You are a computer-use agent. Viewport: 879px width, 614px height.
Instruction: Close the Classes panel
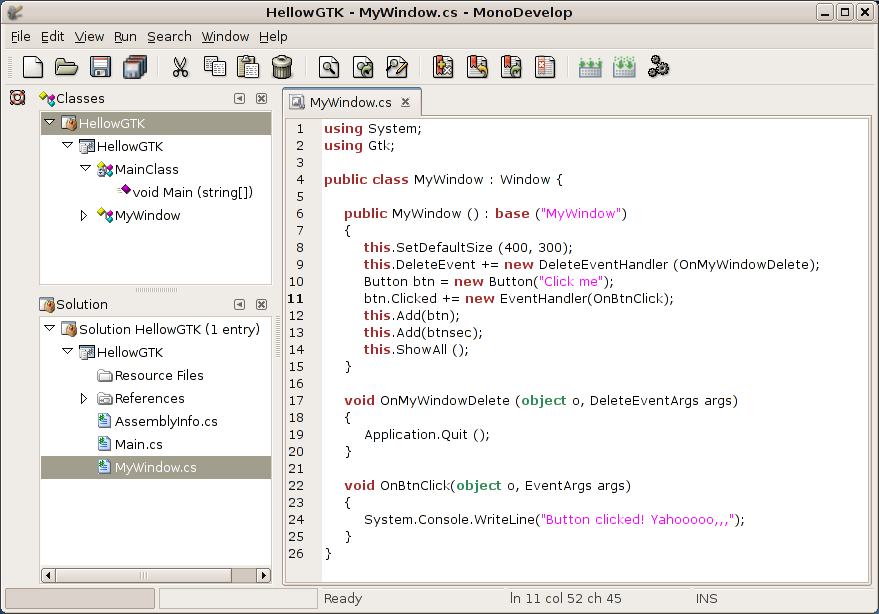point(261,99)
